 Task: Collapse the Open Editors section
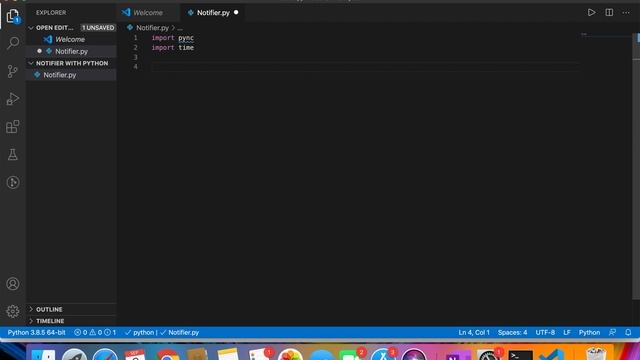point(31,28)
